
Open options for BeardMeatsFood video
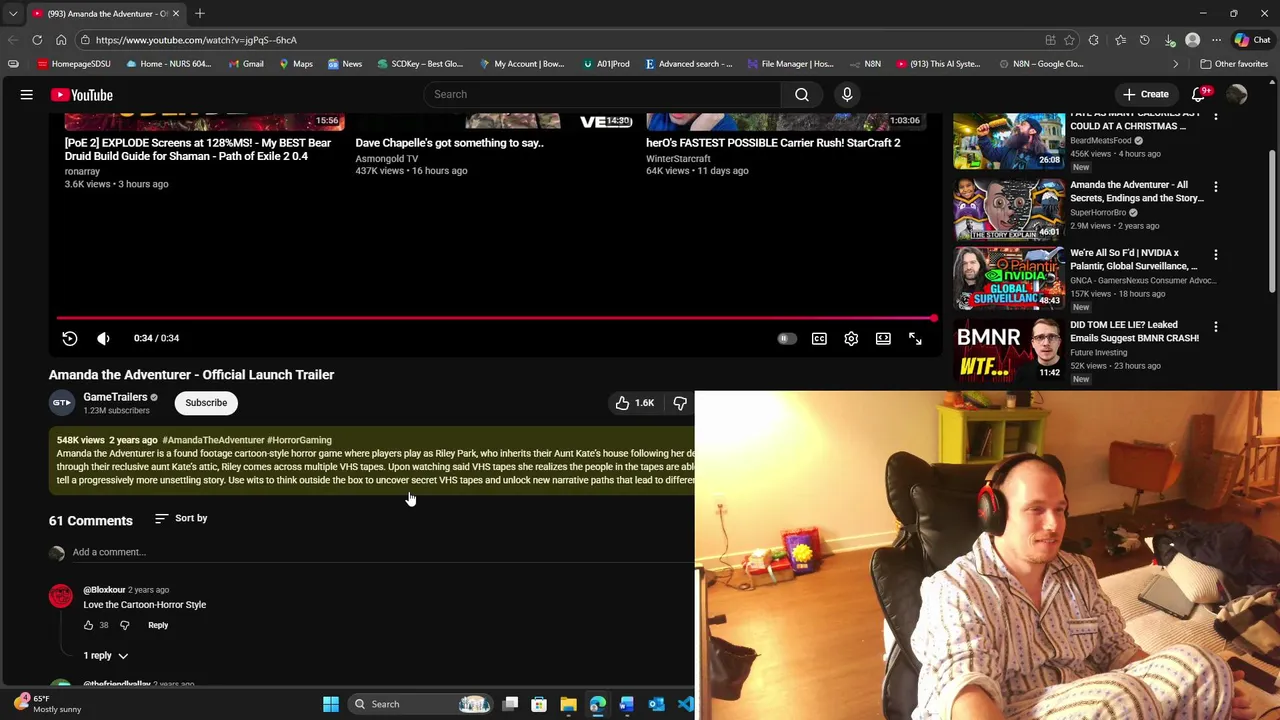[x=1216, y=116]
